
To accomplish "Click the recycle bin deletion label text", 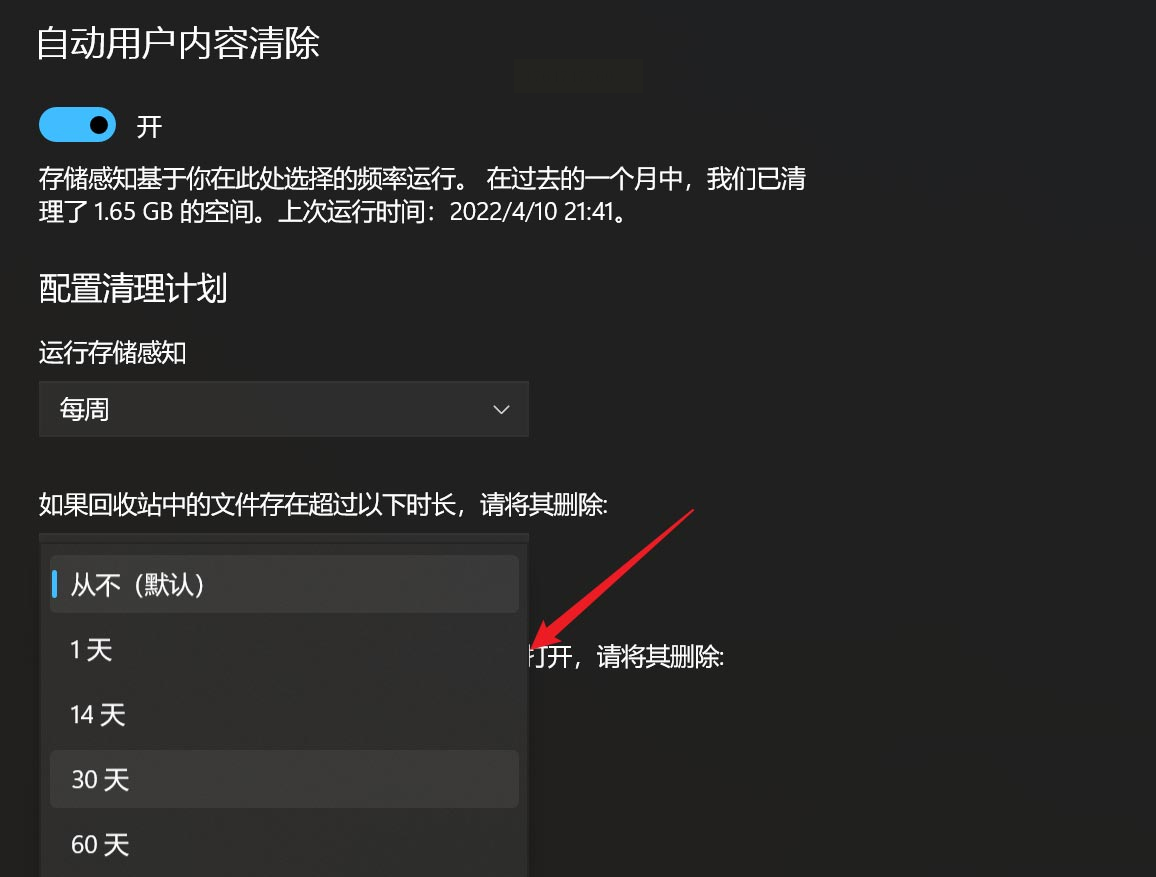I will [x=323, y=505].
